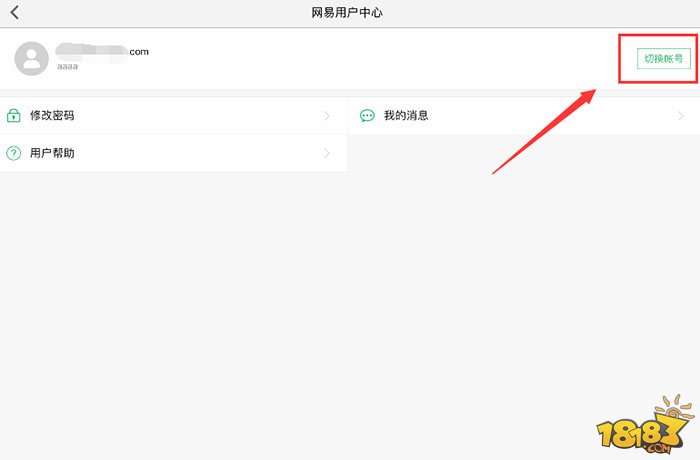Go back using the top-left arrow
The width and height of the screenshot is (700, 460).
pos(15,13)
